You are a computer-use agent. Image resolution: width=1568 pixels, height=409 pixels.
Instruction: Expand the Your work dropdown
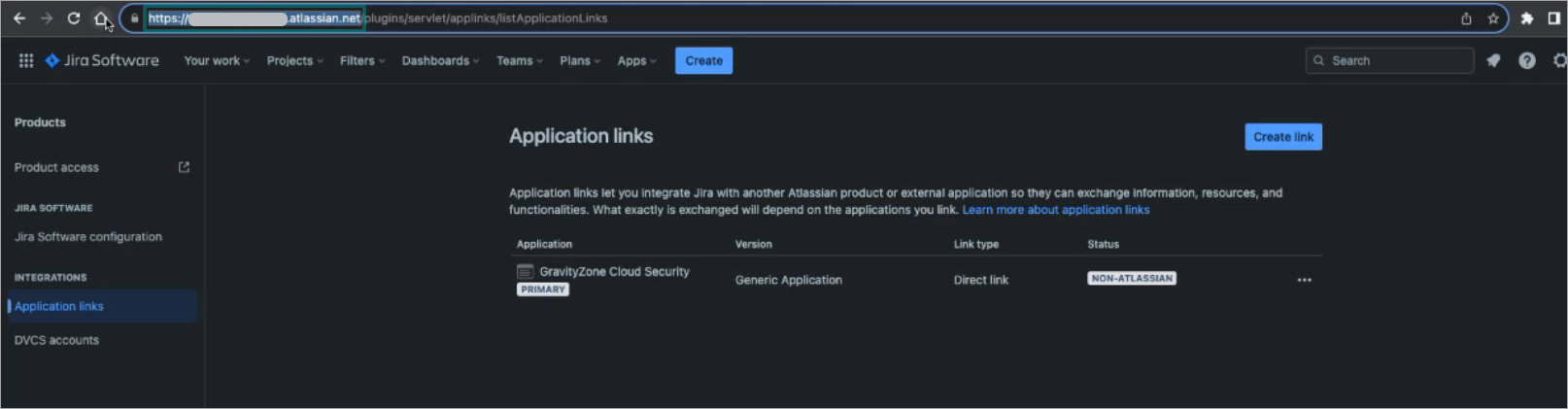217,60
